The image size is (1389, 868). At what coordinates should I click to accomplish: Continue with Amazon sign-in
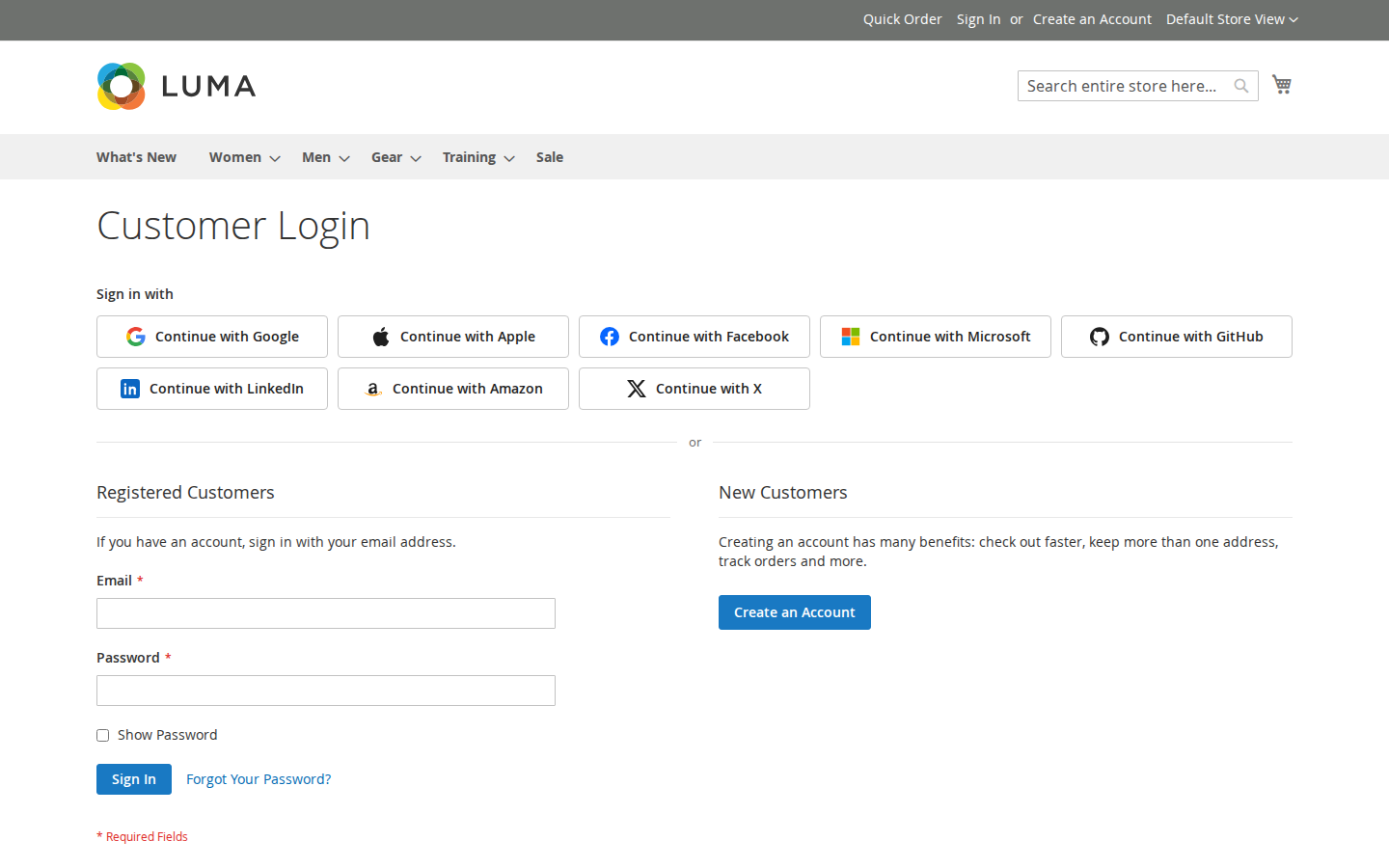click(x=453, y=389)
